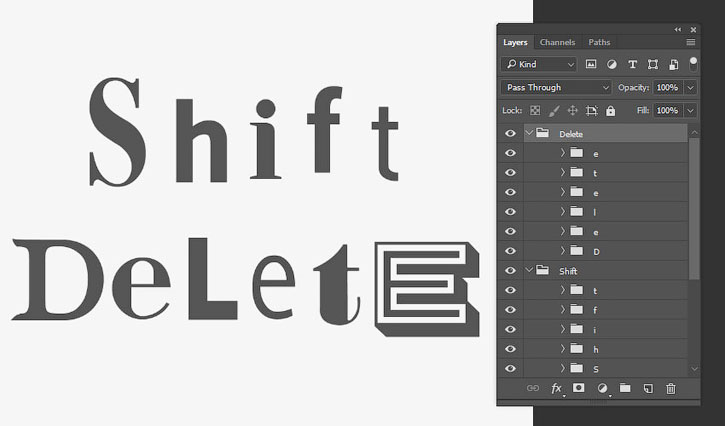725x426 pixels.
Task: Click the outlined letter E on canvas
Action: coord(427,289)
